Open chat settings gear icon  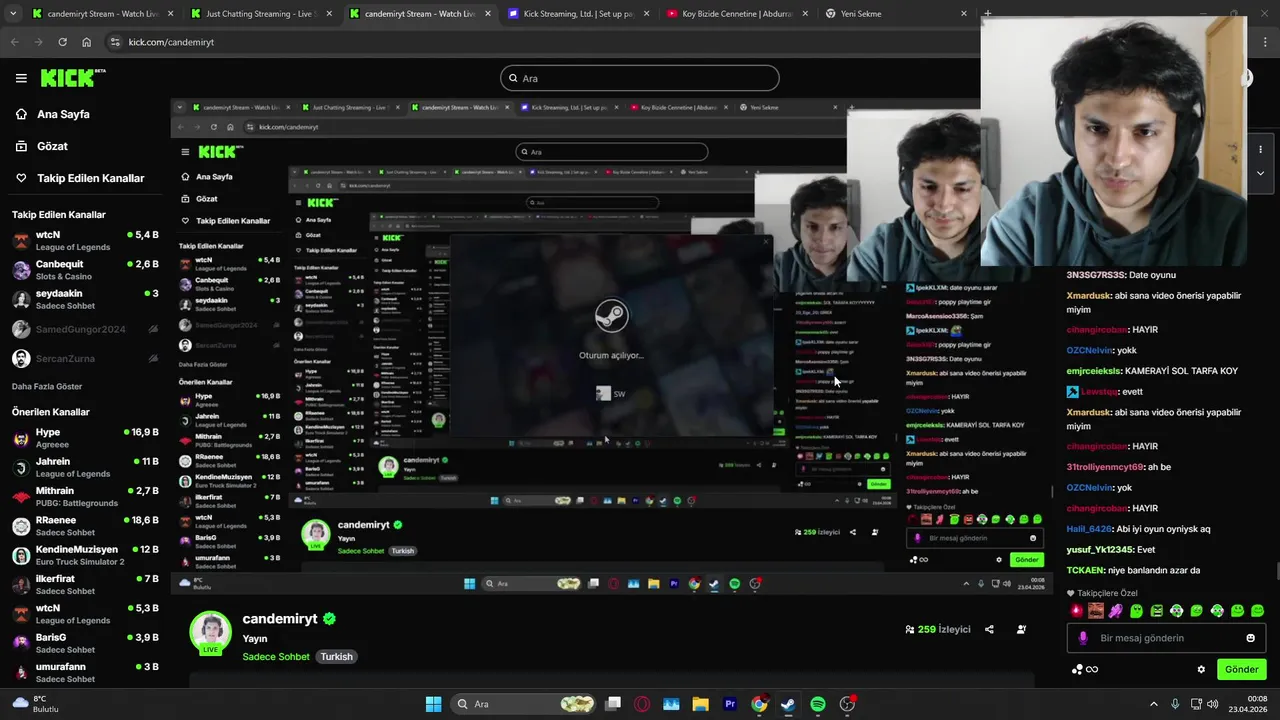(1201, 670)
